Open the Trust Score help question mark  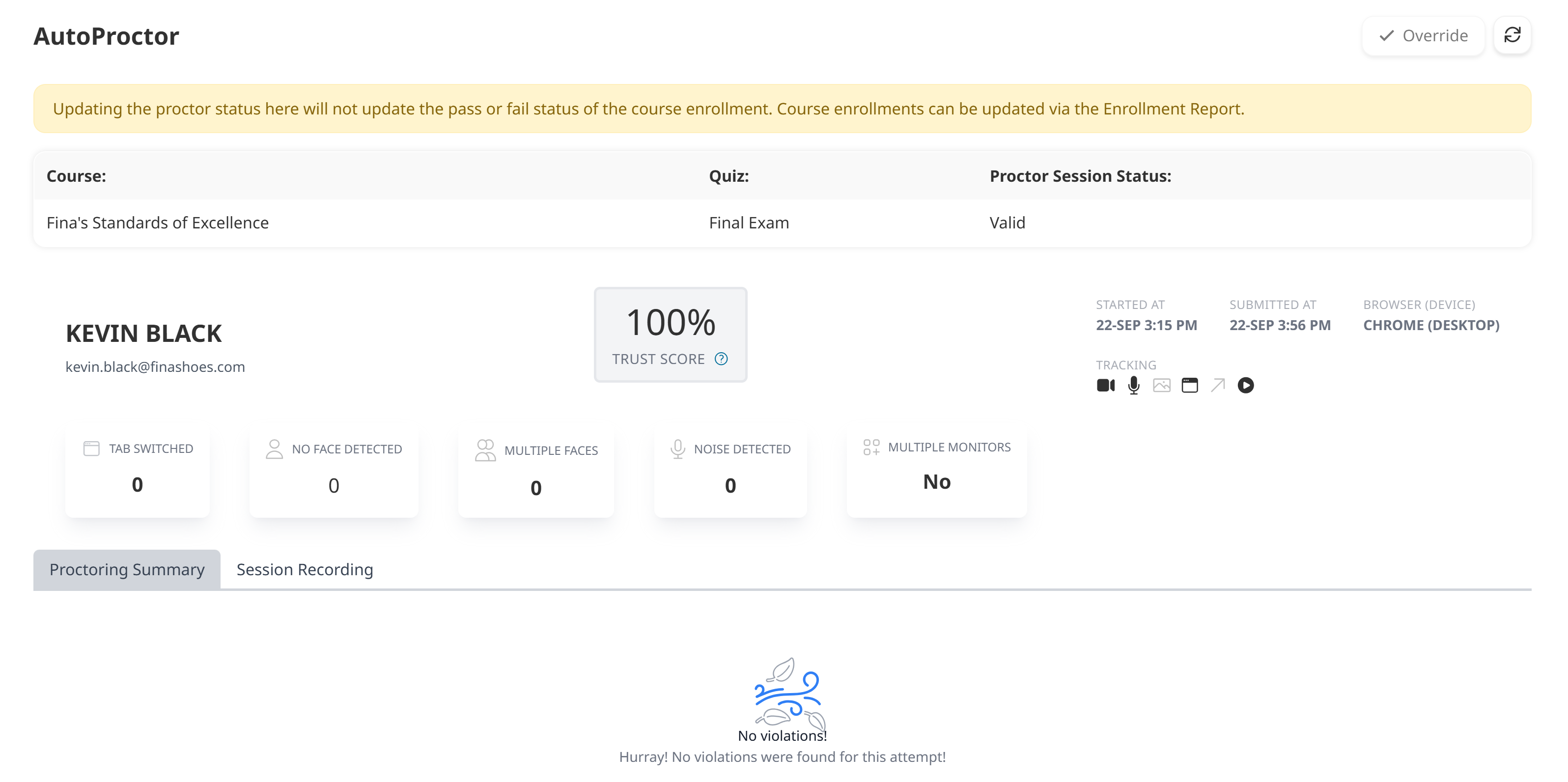(721, 359)
